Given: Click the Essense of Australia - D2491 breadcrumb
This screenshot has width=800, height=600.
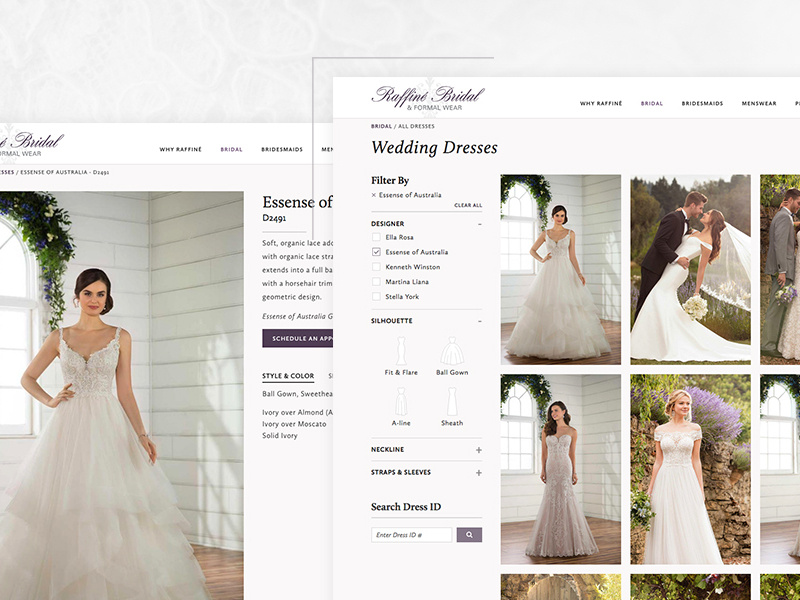Looking at the screenshot, I should pyautogui.click(x=65, y=172).
